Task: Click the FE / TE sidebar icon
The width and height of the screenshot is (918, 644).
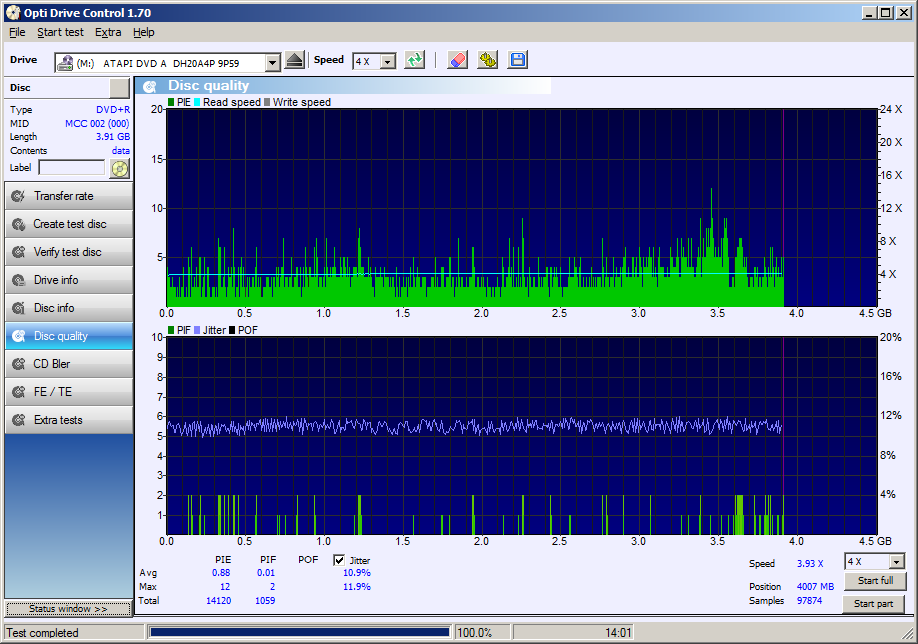Action: (19, 392)
